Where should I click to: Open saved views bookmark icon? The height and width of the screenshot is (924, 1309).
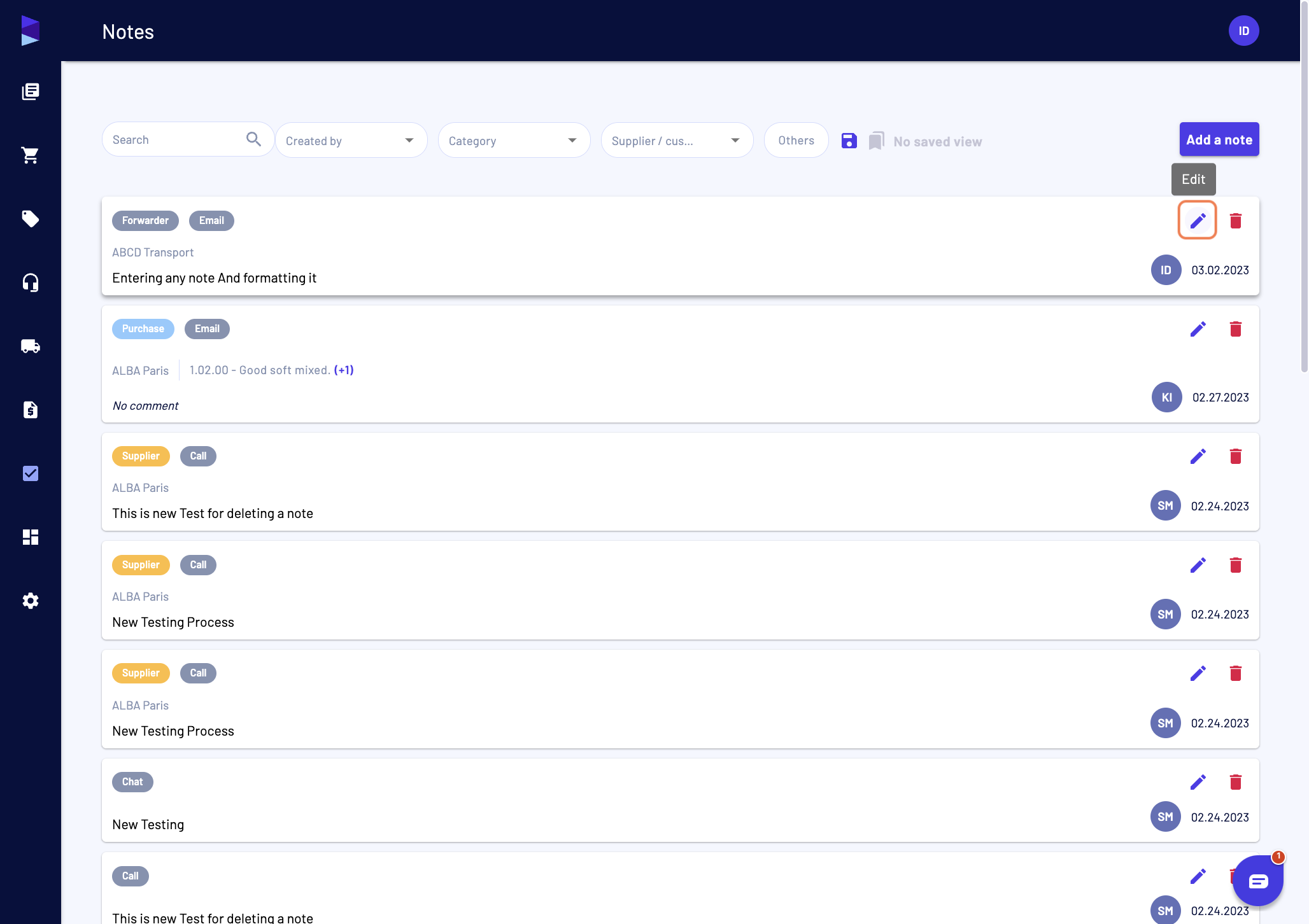click(x=877, y=141)
